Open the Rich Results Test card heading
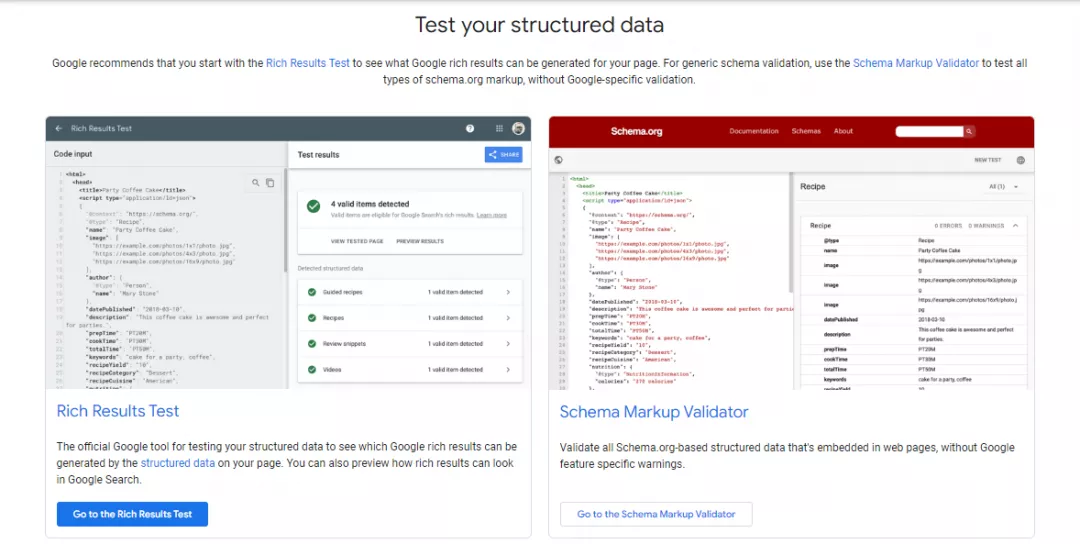The width and height of the screenshot is (1080, 544). (118, 411)
